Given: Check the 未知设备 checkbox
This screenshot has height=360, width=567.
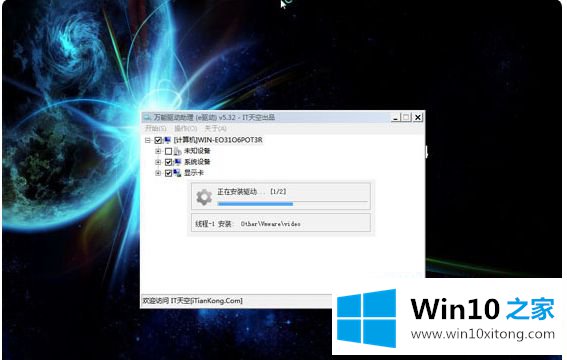Looking at the screenshot, I should (168, 151).
